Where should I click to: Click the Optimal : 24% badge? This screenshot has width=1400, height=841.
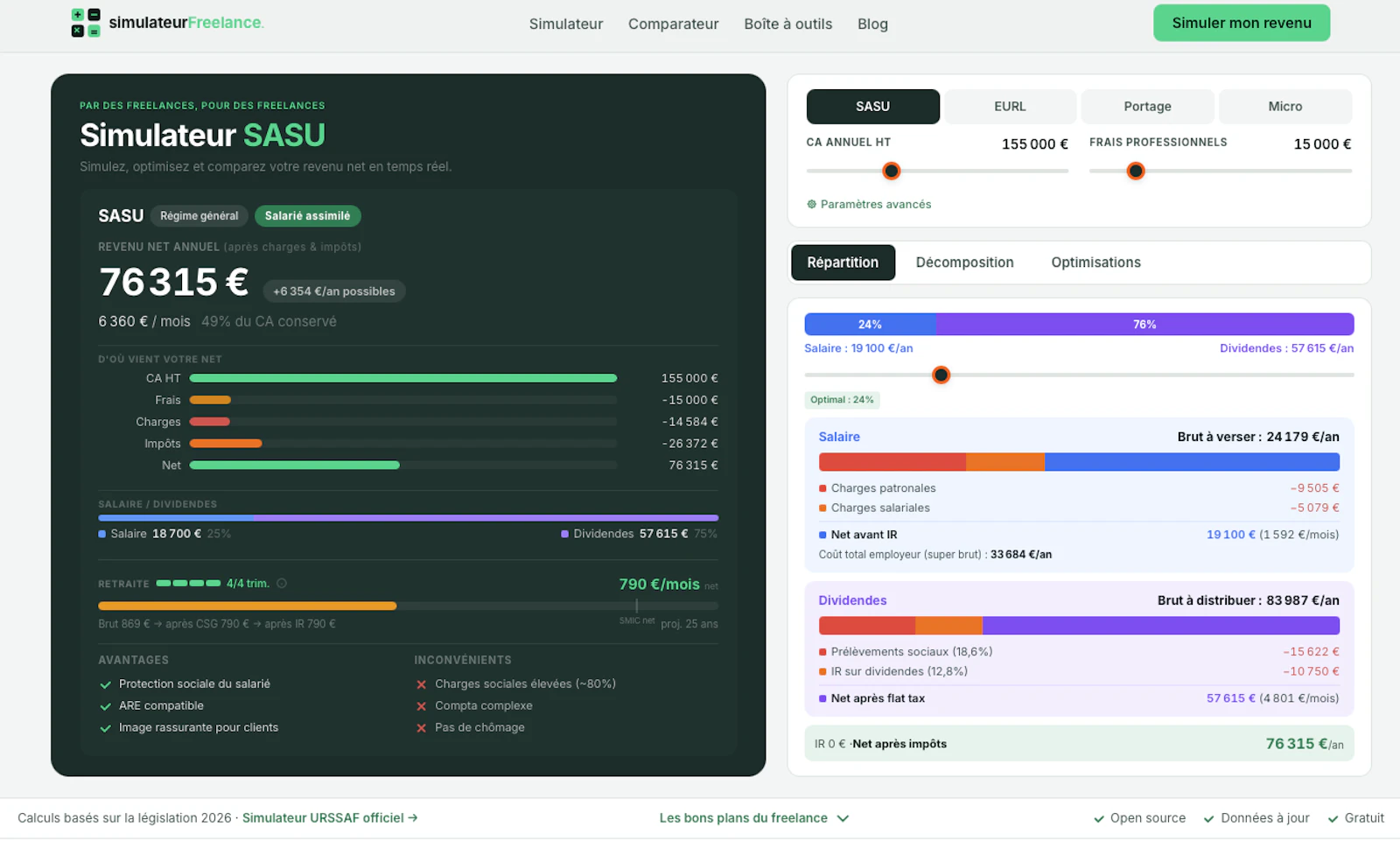click(842, 400)
